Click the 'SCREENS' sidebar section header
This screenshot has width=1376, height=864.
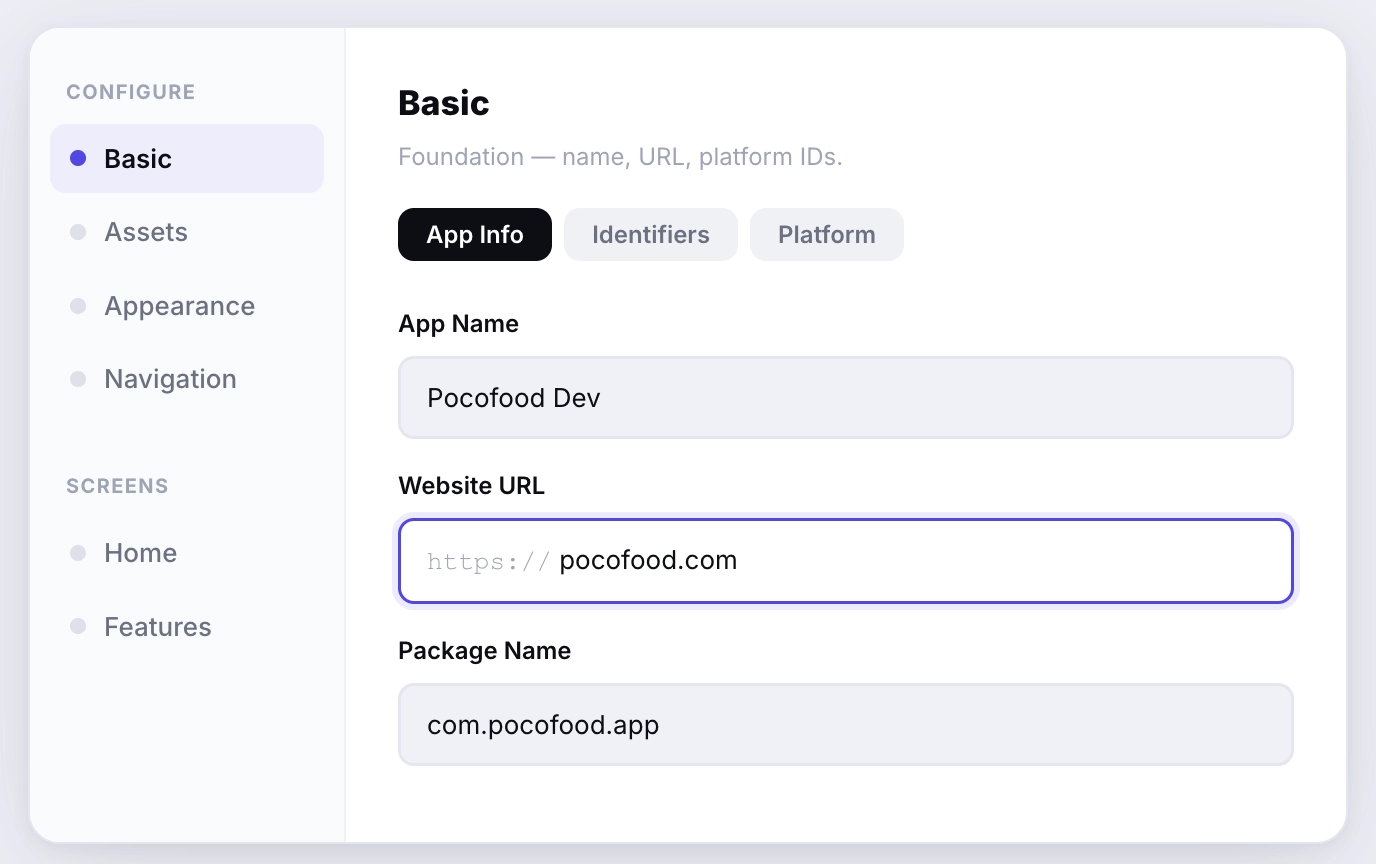coord(118,486)
